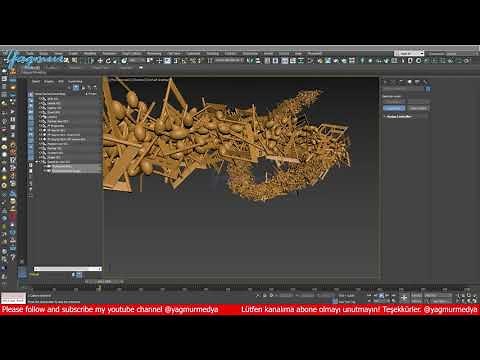
Task: Click the object name field in the command panel
Action: tap(404, 89)
